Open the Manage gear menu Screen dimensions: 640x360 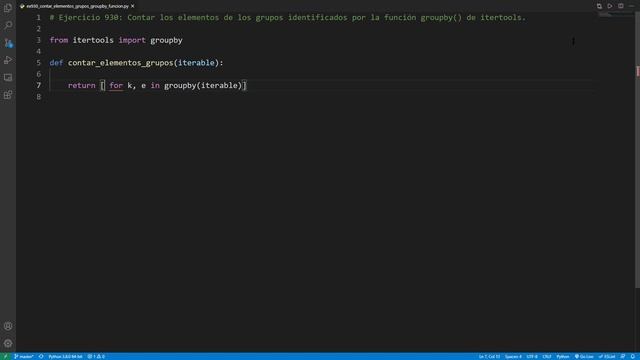tap(8, 343)
